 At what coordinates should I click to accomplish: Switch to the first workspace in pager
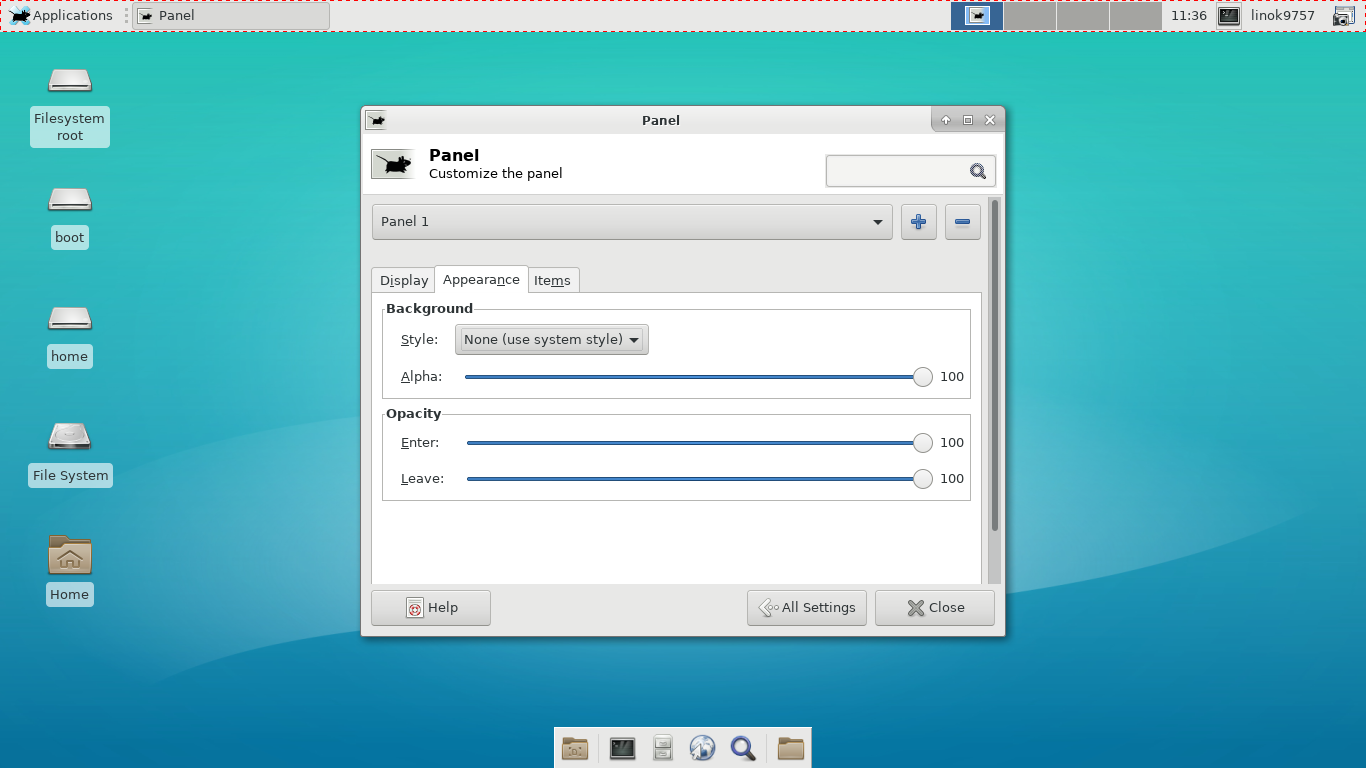pos(977,15)
